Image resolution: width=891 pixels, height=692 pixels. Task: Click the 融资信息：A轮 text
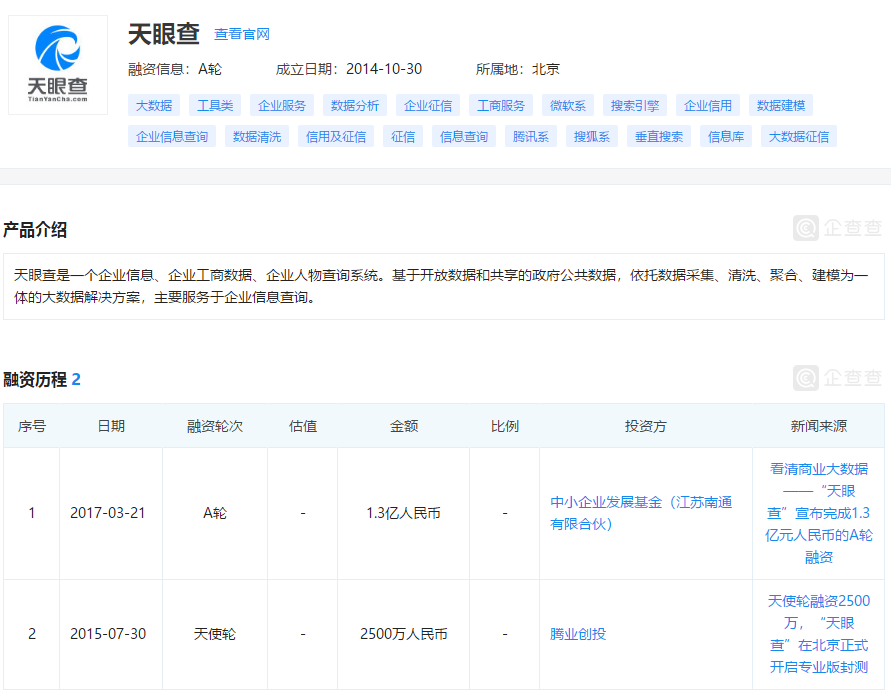click(x=174, y=69)
